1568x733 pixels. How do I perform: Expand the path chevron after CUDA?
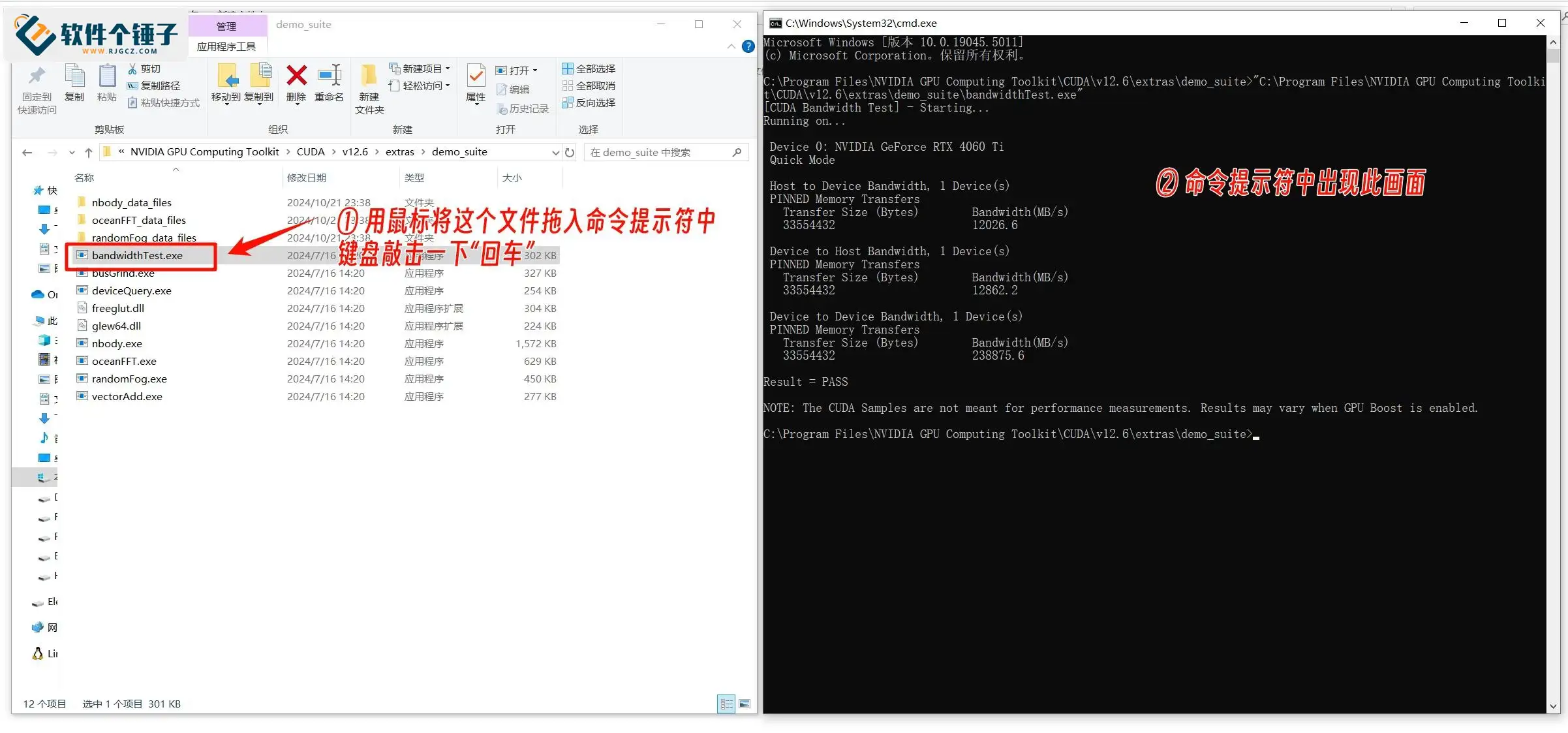tap(333, 152)
